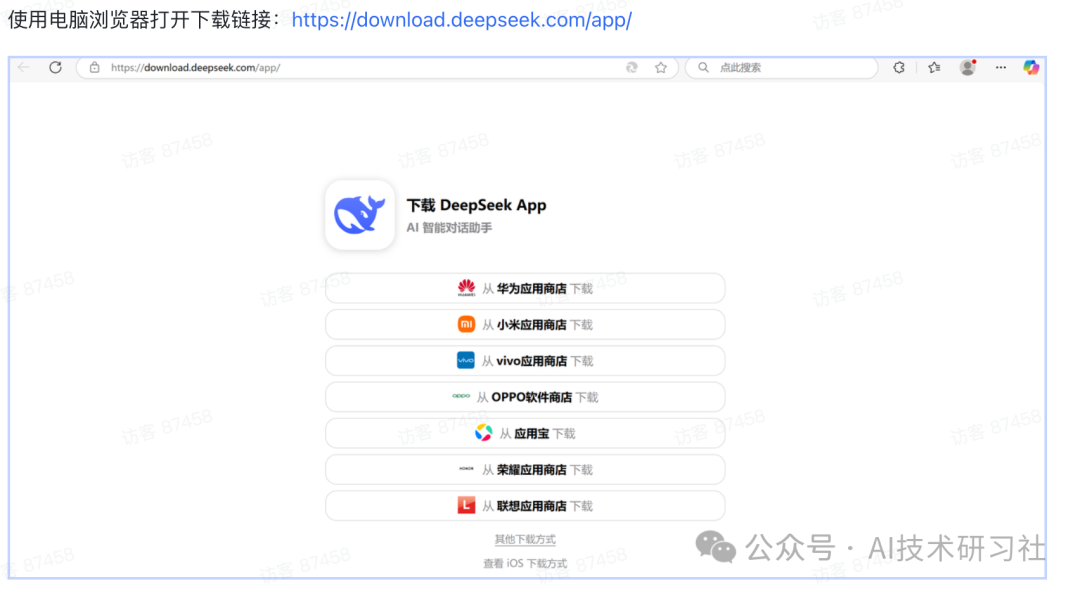Click the Lenovo red L icon
Screen dimensions: 1080x591
coord(466,506)
